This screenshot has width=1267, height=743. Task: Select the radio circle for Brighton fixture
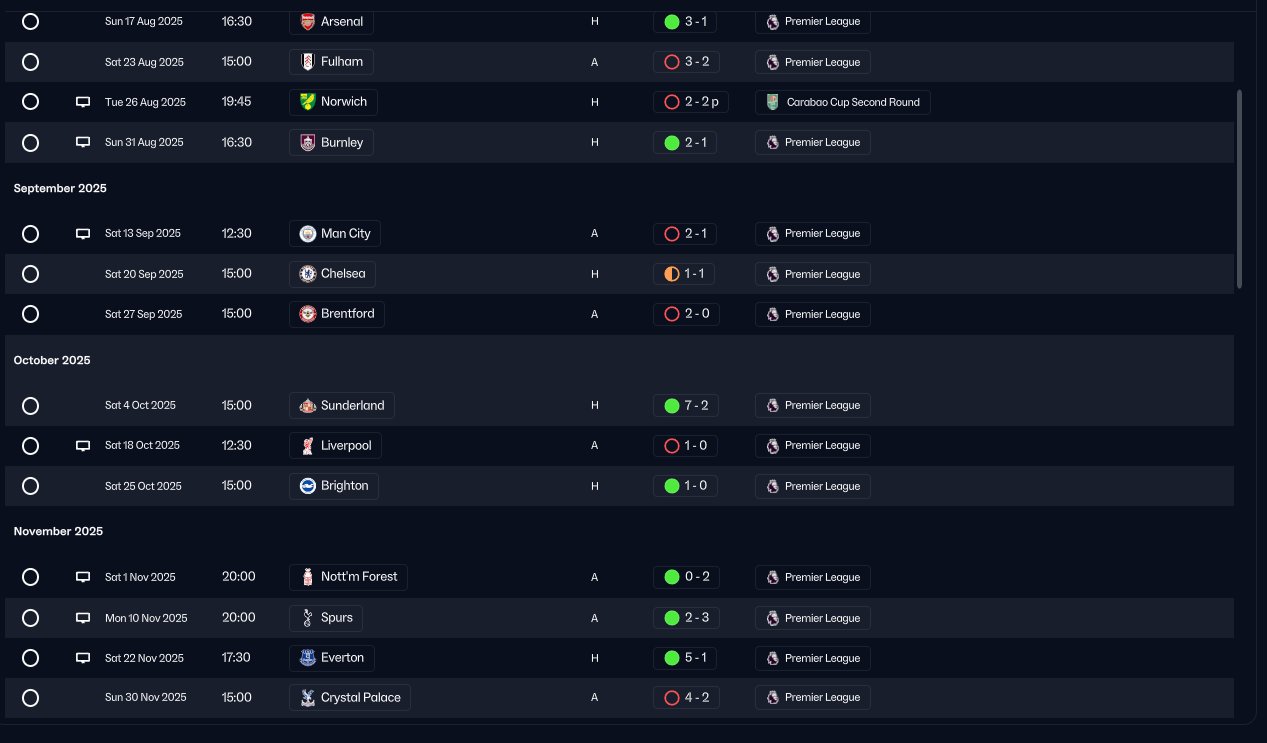30,486
